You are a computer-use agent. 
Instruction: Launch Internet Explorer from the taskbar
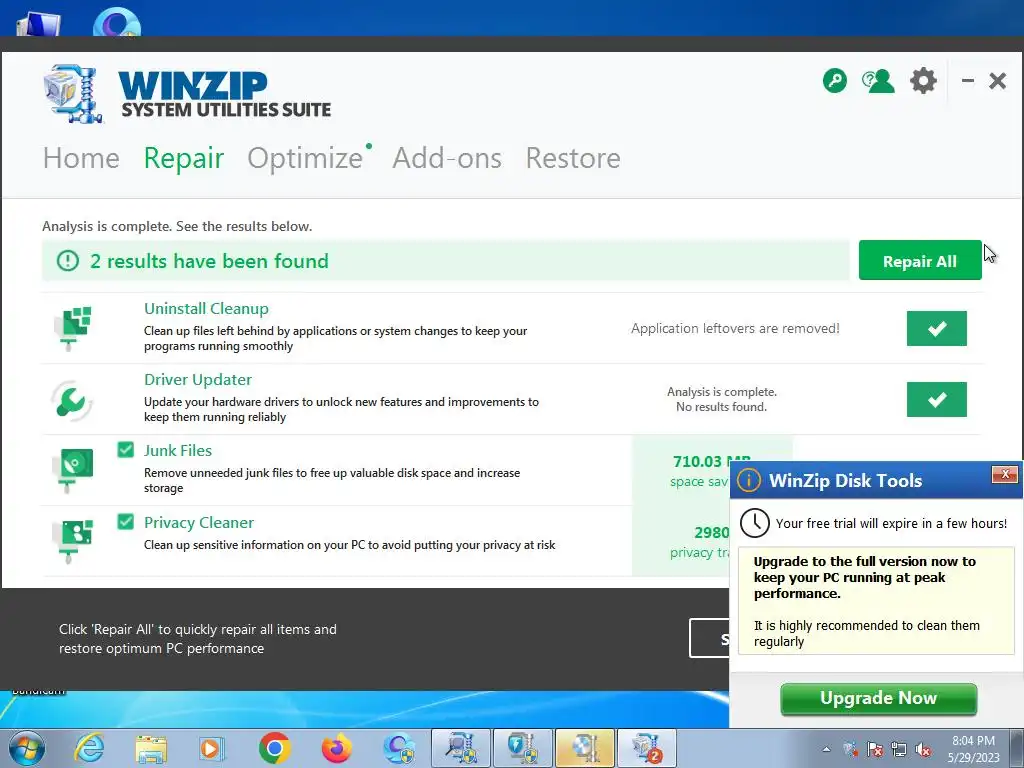(88, 748)
